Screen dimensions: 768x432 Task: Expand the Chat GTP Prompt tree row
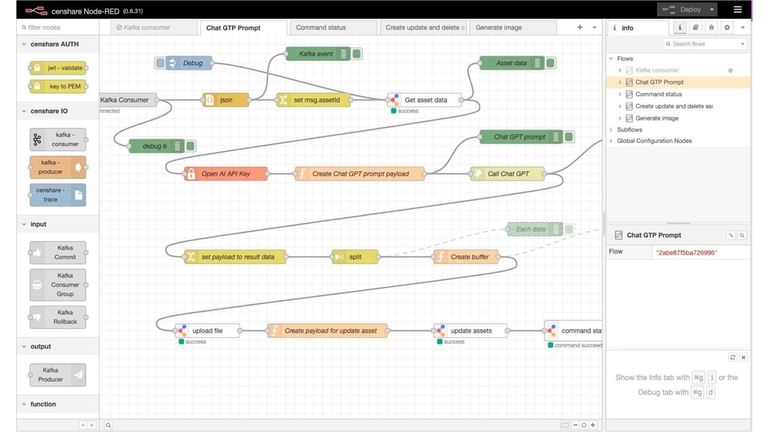point(620,82)
